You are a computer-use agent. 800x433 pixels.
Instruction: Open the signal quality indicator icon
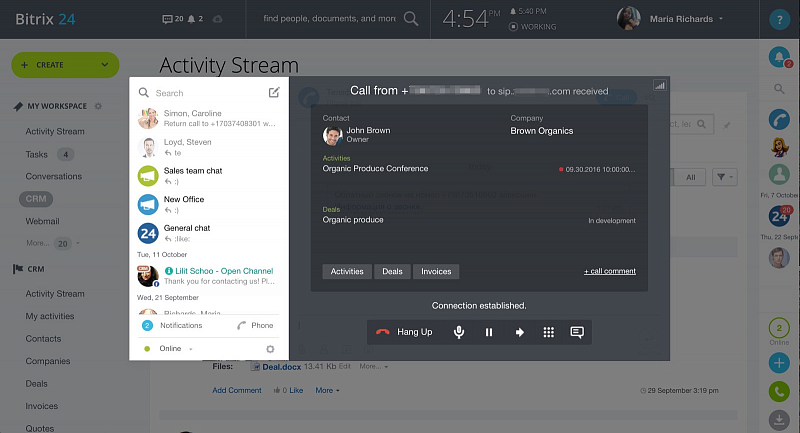point(660,85)
